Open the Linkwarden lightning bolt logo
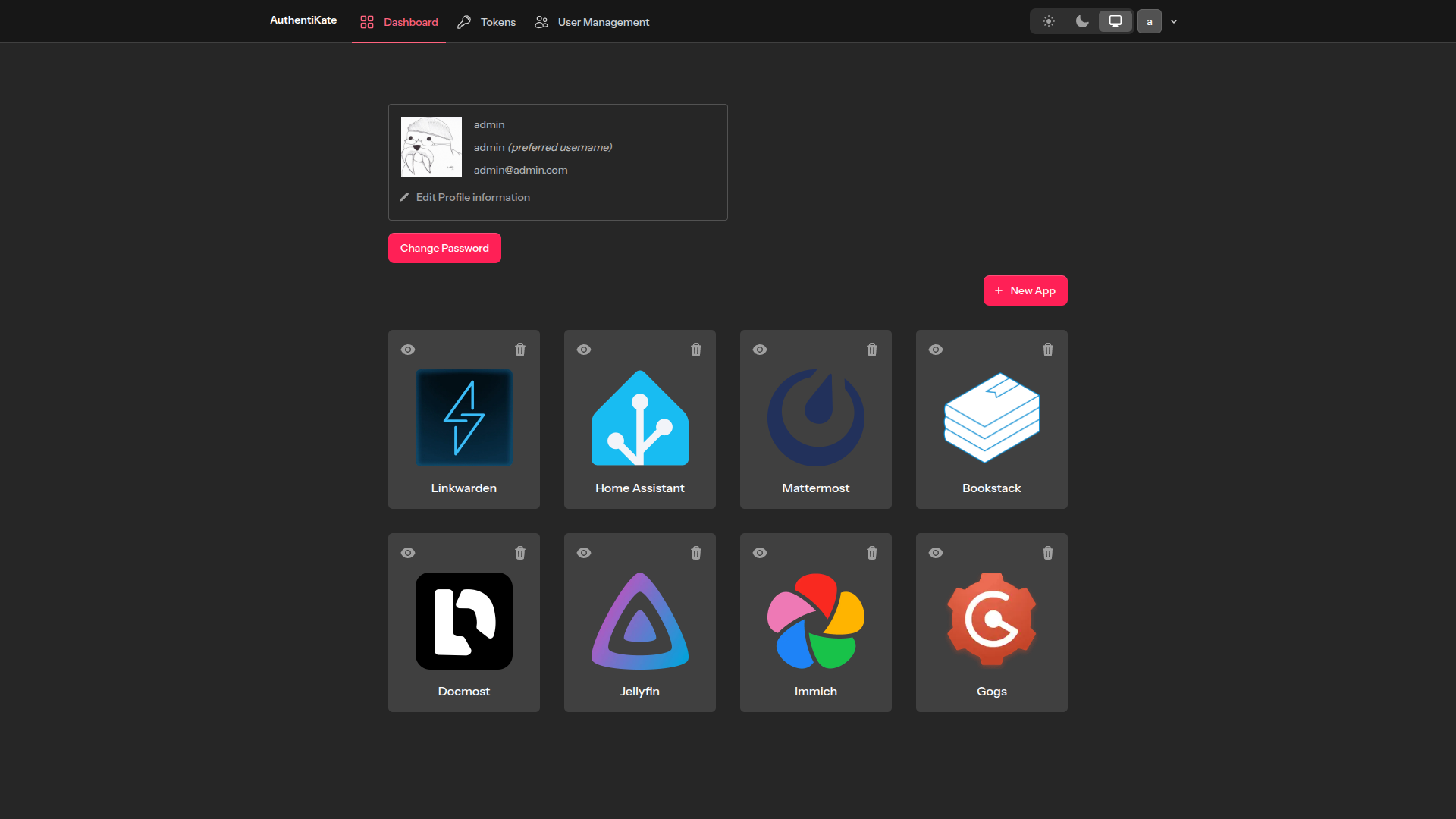The width and height of the screenshot is (1456, 819). pyautogui.click(x=464, y=418)
